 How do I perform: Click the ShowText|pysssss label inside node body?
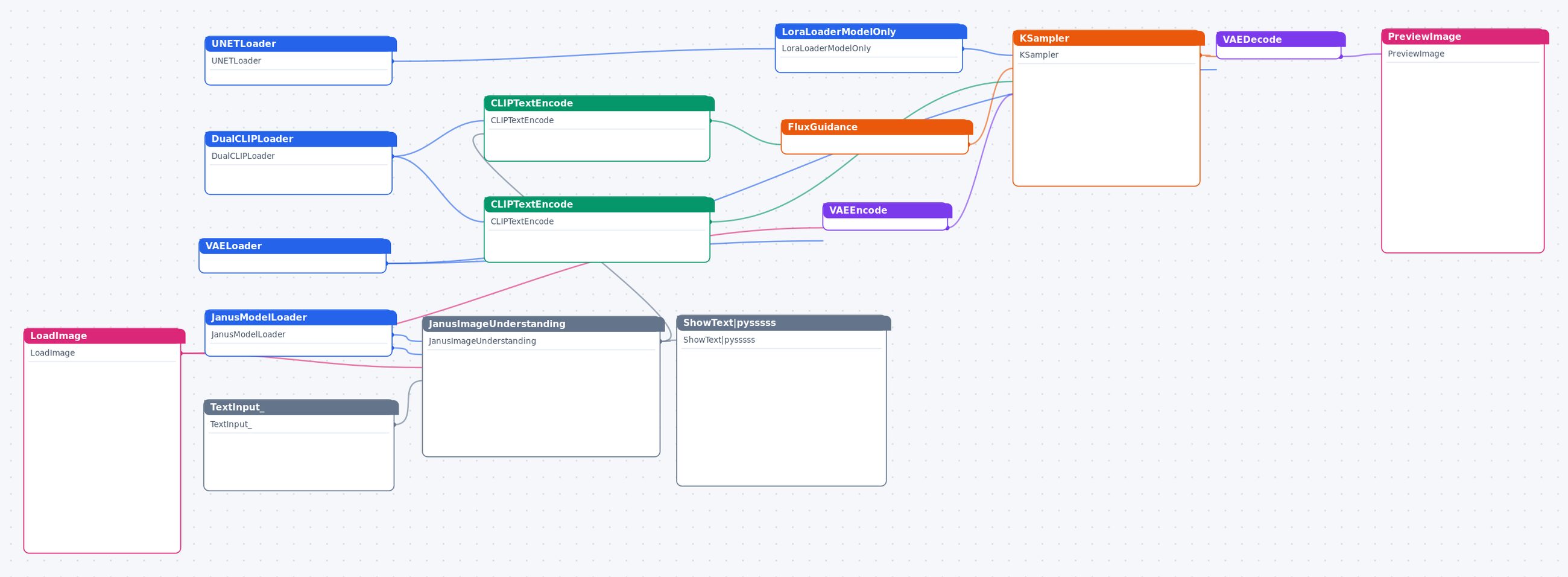[719, 340]
